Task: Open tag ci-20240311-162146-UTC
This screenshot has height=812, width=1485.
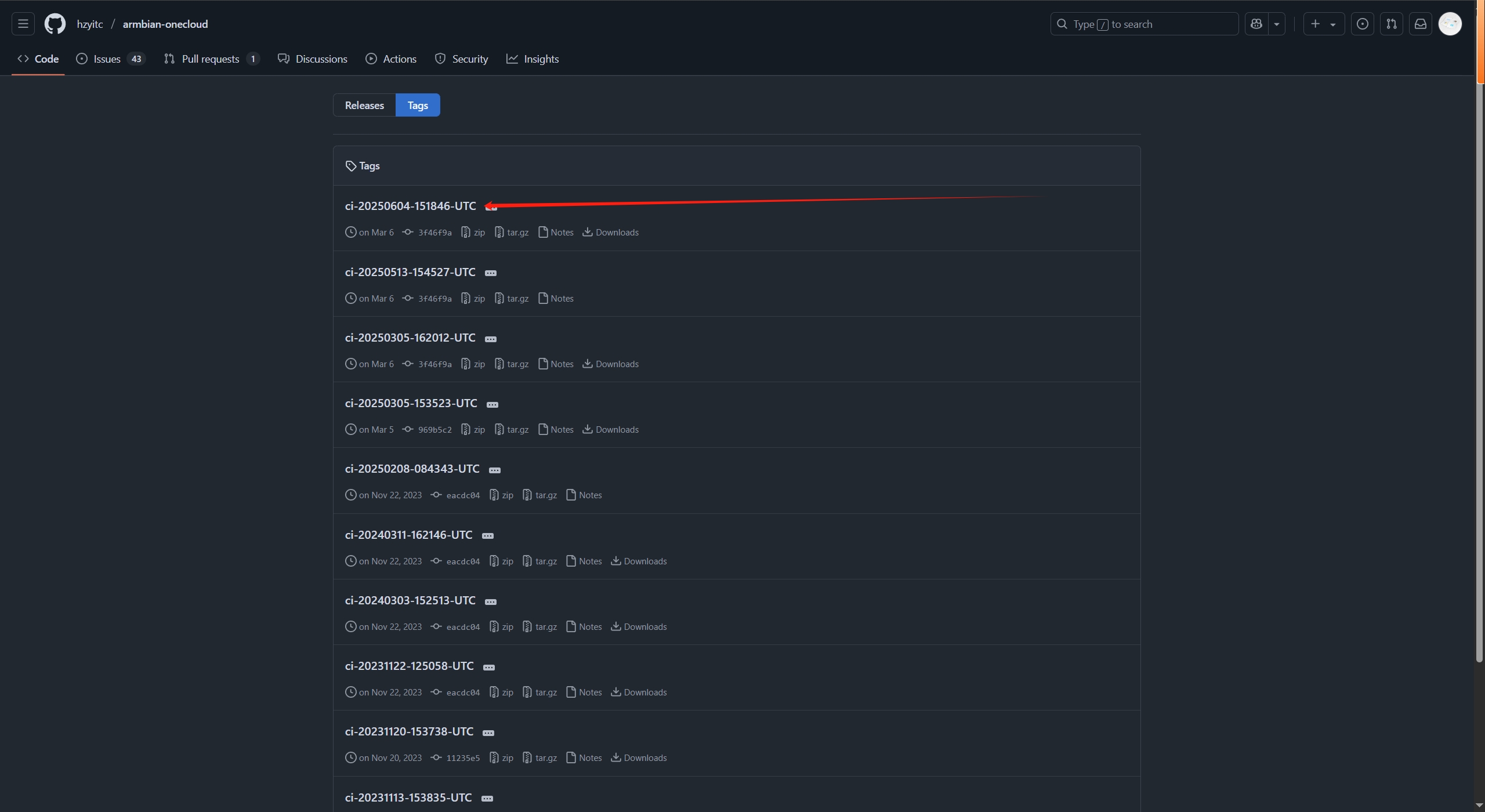Action: [408, 535]
